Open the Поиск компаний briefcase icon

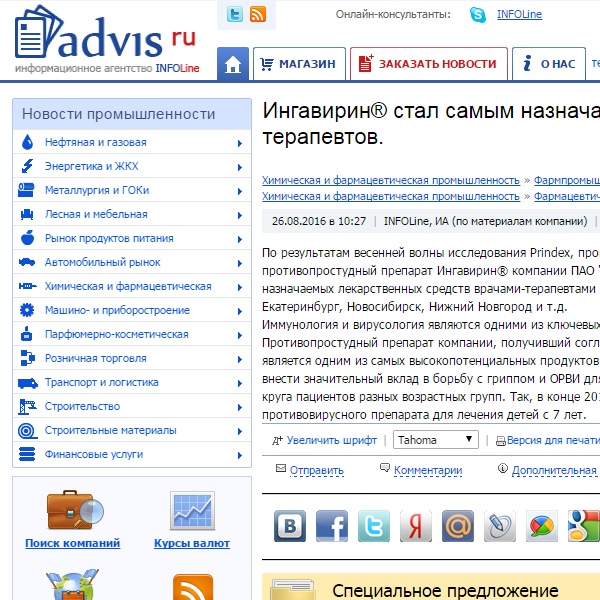(75, 510)
